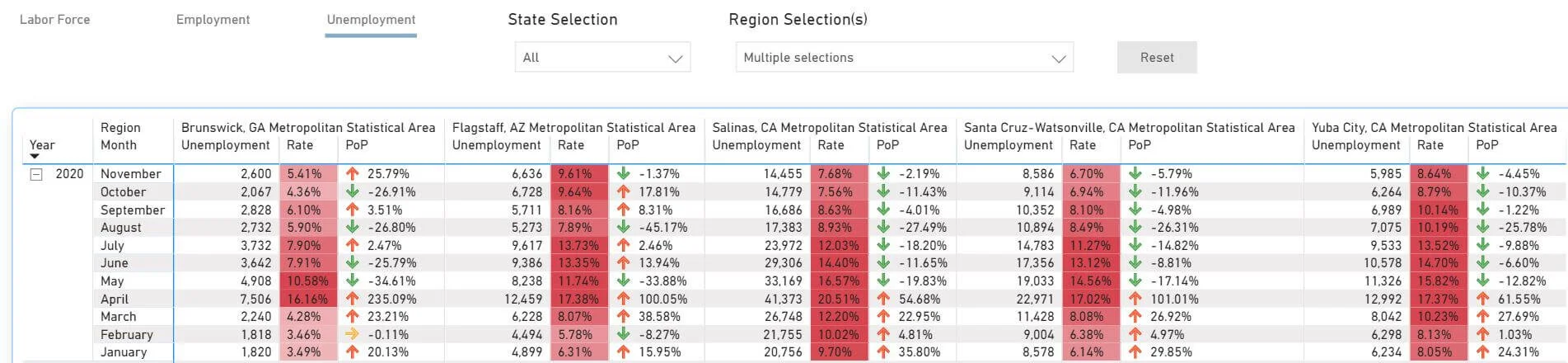The width and height of the screenshot is (1568, 363).
Task: Select the October month row label
Action: pyautogui.click(x=124, y=192)
